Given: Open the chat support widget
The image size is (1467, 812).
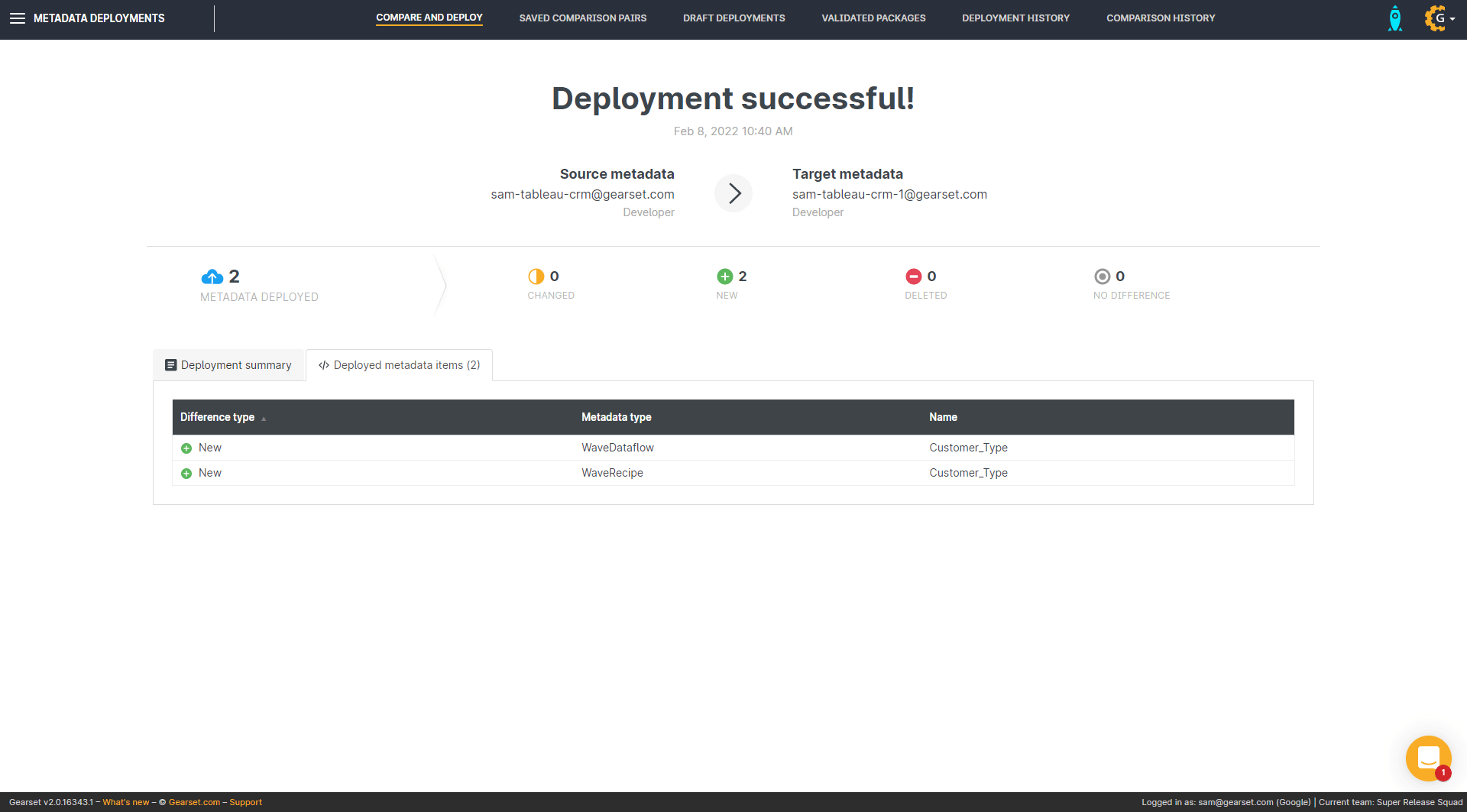Looking at the screenshot, I should (x=1427, y=758).
